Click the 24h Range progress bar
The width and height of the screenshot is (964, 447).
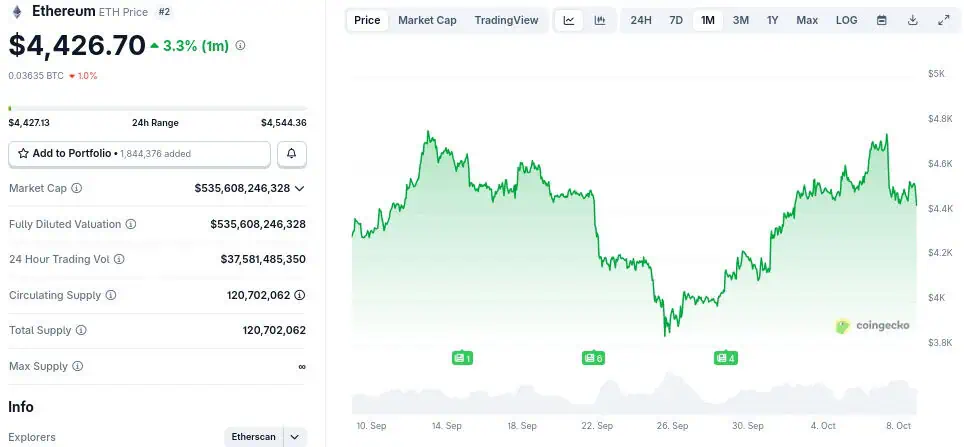(x=158, y=108)
